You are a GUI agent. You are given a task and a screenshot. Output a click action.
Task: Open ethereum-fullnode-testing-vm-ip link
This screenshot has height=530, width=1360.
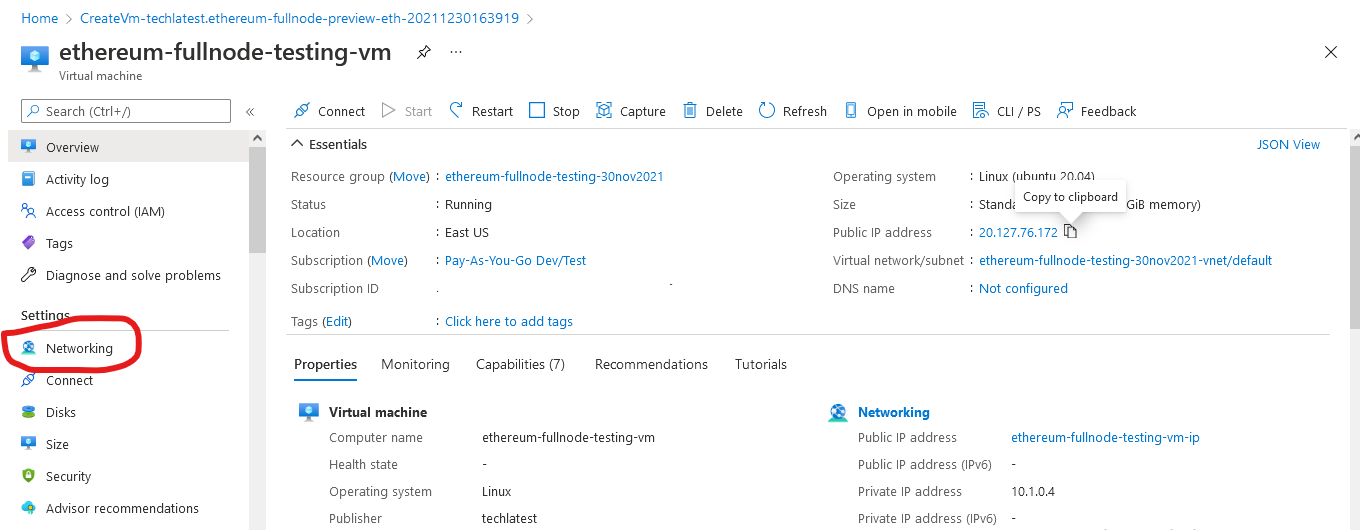[x=1105, y=437]
